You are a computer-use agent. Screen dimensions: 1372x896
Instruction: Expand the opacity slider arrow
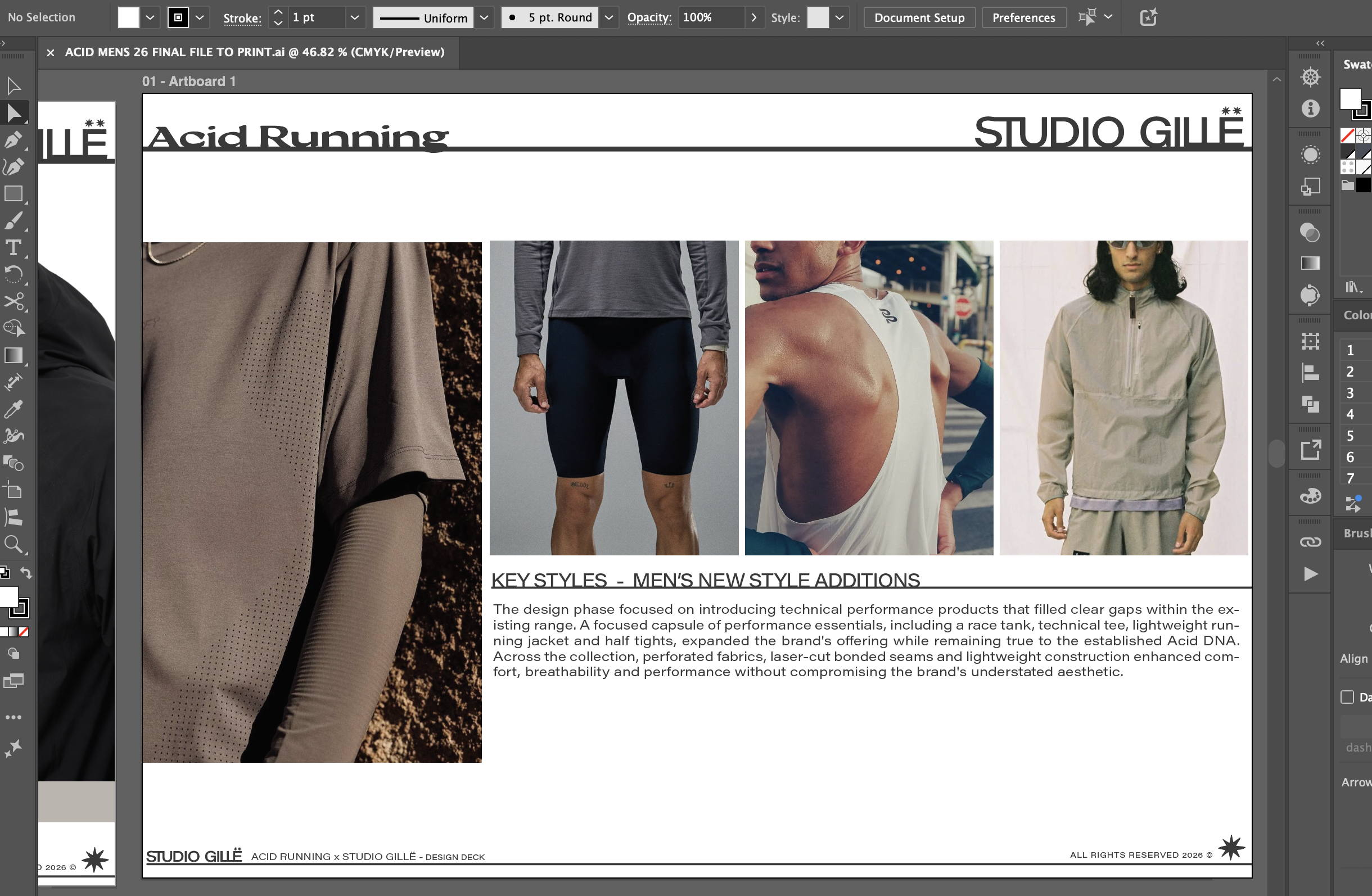pos(753,17)
